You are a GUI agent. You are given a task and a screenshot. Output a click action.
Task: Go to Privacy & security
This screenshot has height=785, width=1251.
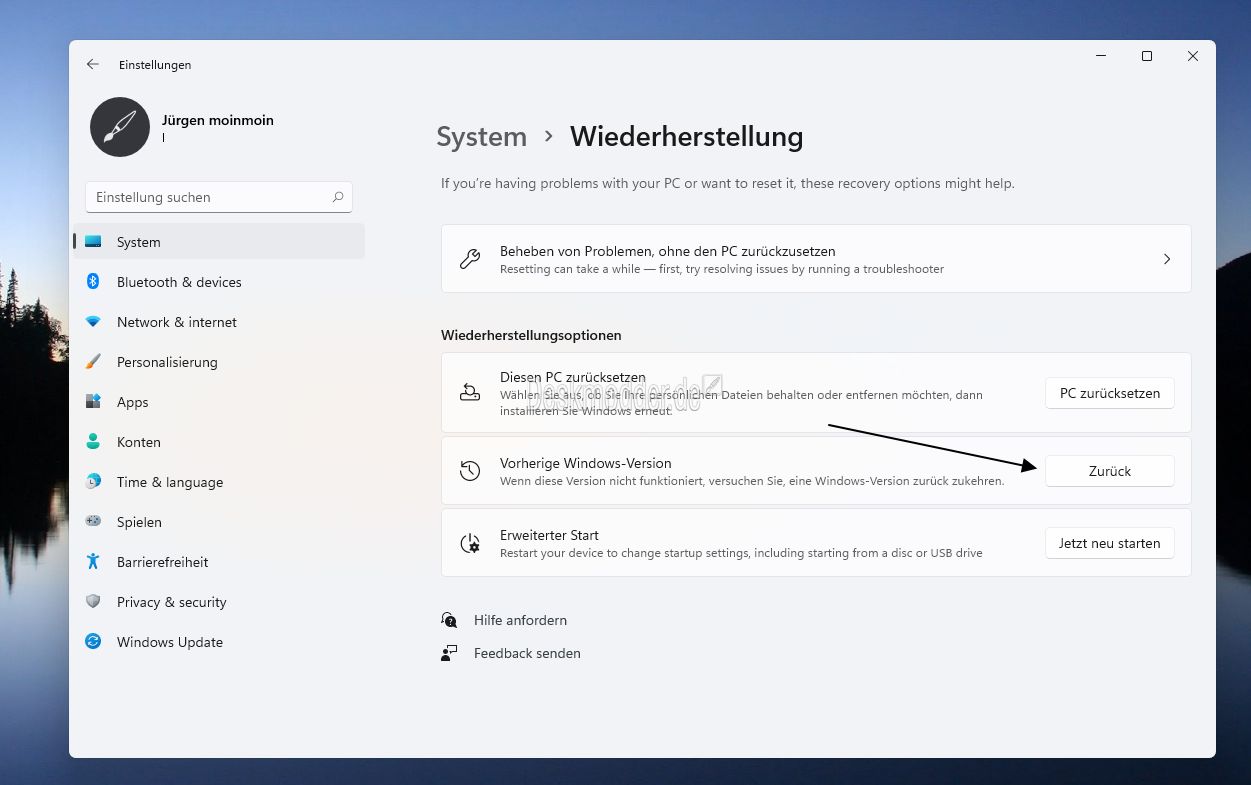tap(219, 602)
